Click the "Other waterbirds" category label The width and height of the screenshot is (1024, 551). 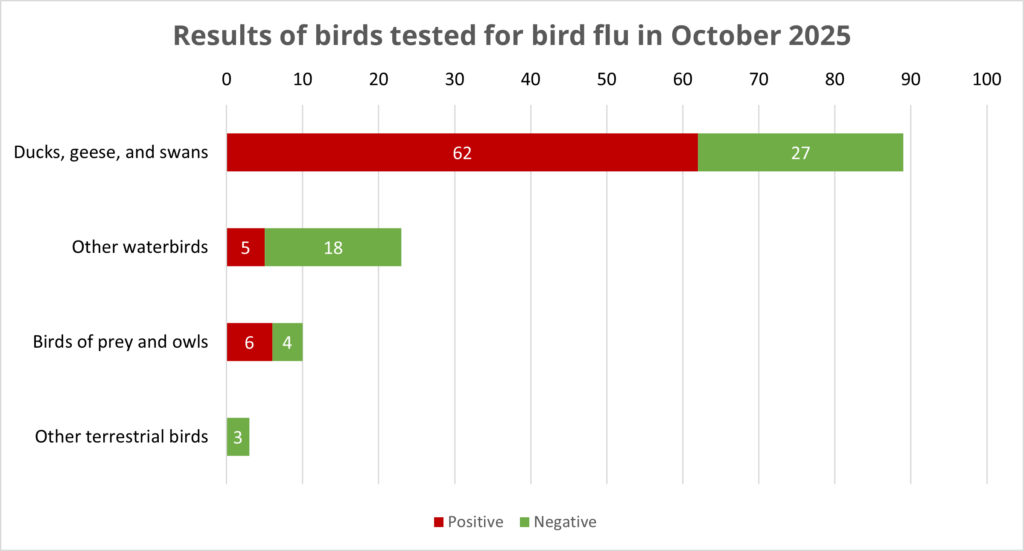pos(140,248)
